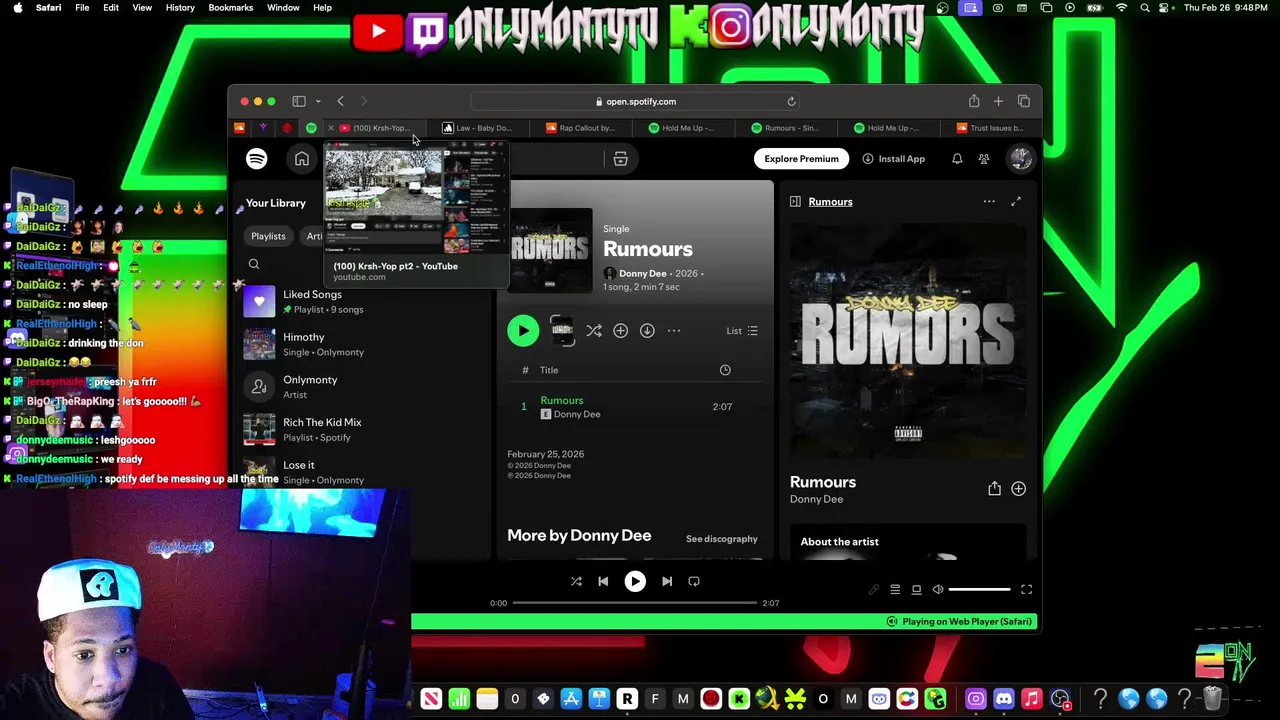Toggle repeat in the bottom player bar

(x=694, y=581)
